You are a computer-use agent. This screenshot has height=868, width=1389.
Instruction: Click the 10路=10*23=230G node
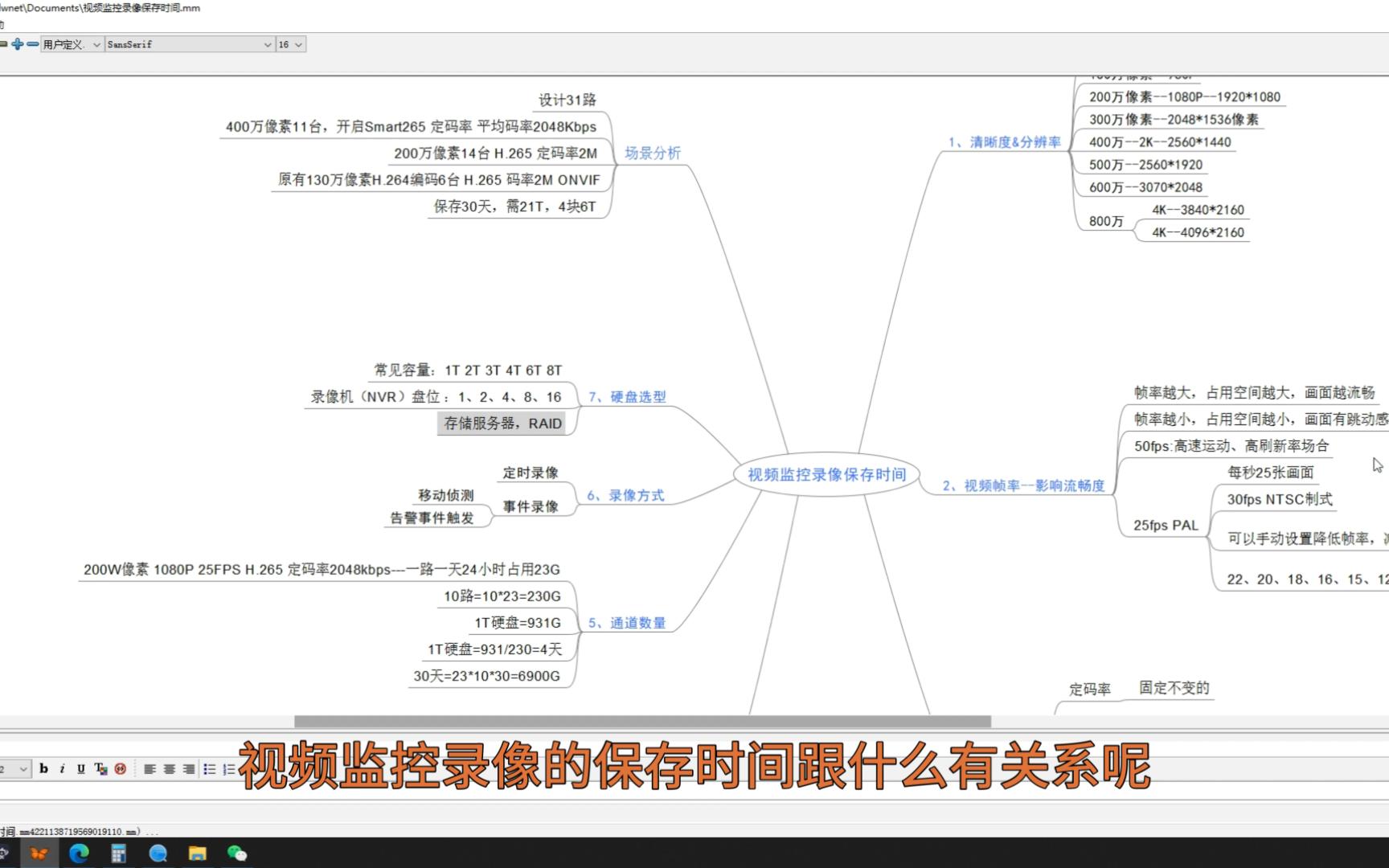click(x=502, y=596)
